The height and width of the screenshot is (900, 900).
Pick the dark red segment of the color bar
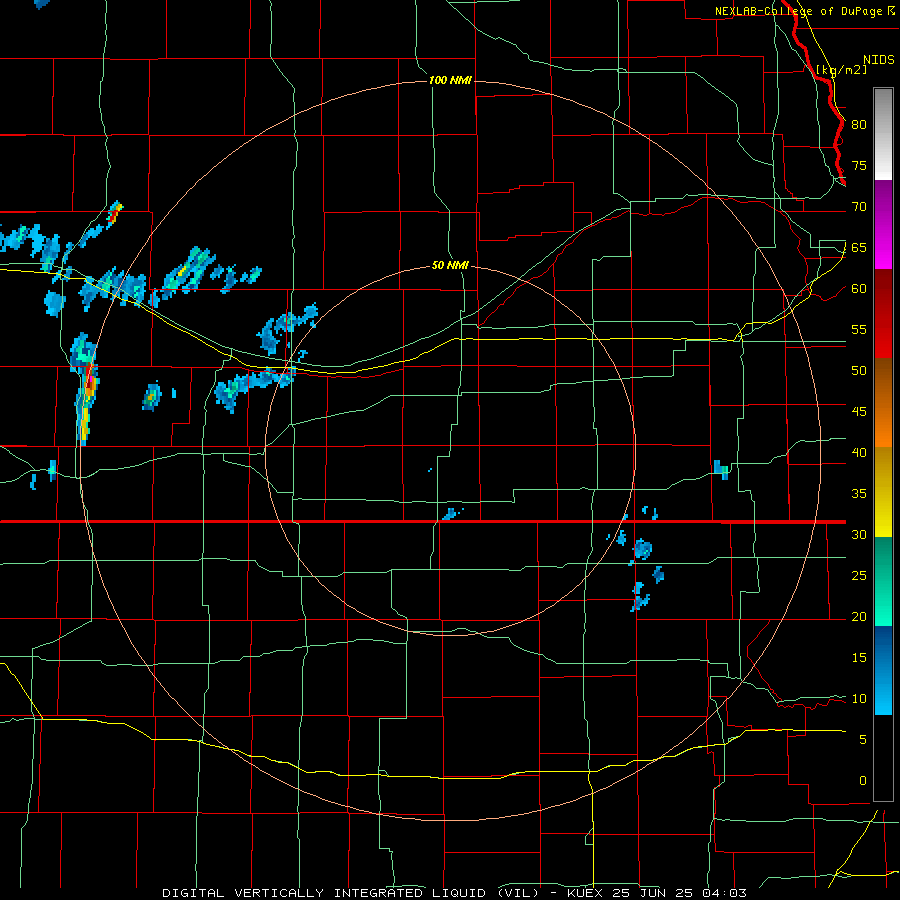883,314
